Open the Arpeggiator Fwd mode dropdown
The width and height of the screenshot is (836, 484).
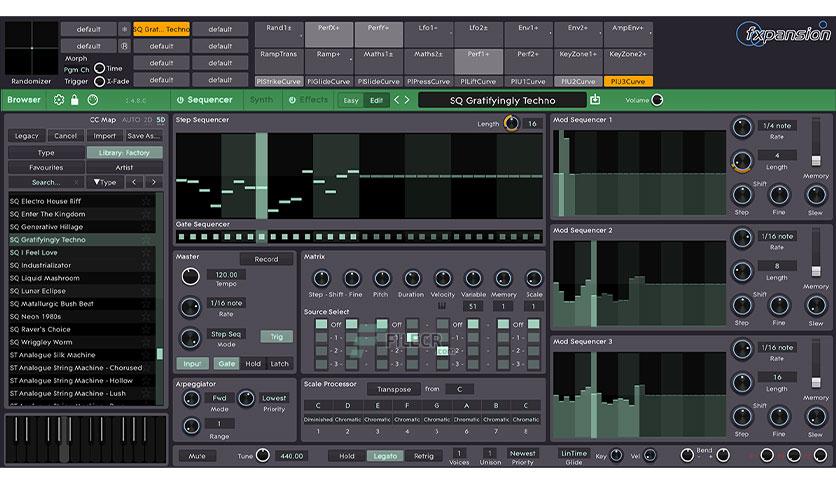click(219, 398)
